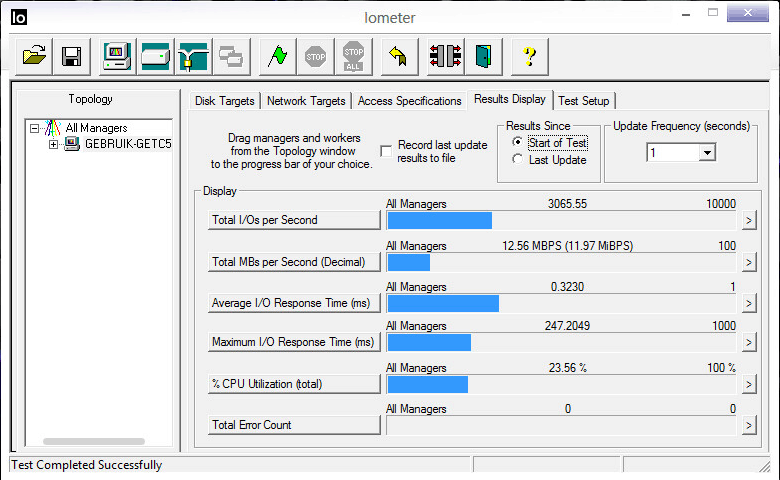The width and height of the screenshot is (780, 480).
Task: Open arrow beside Total MBs per Second bar
Action: coord(749,262)
